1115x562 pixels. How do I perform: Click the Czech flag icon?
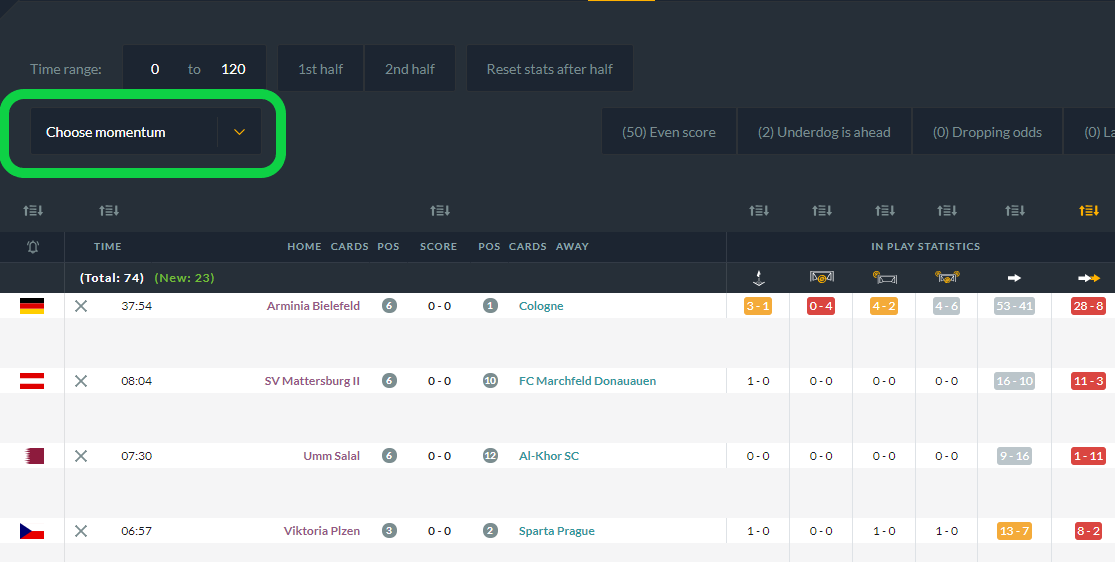click(x=32, y=531)
